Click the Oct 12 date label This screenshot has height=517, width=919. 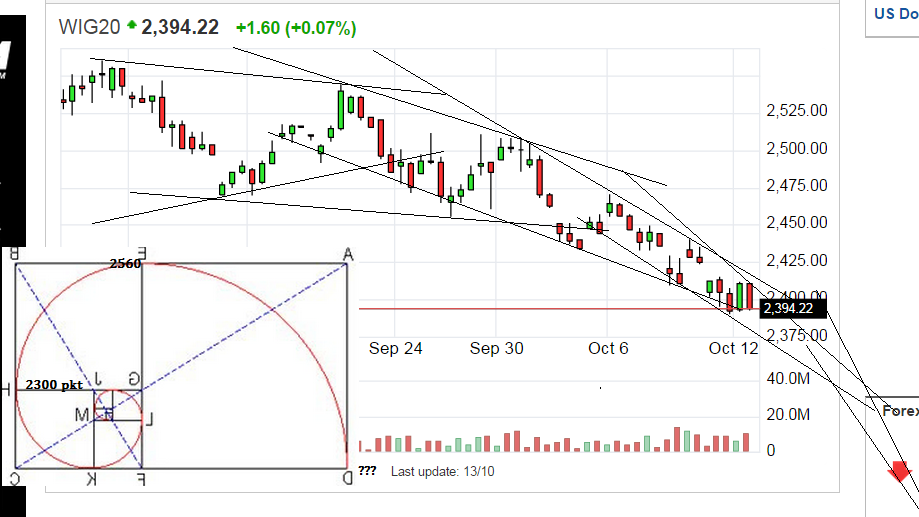(x=734, y=348)
